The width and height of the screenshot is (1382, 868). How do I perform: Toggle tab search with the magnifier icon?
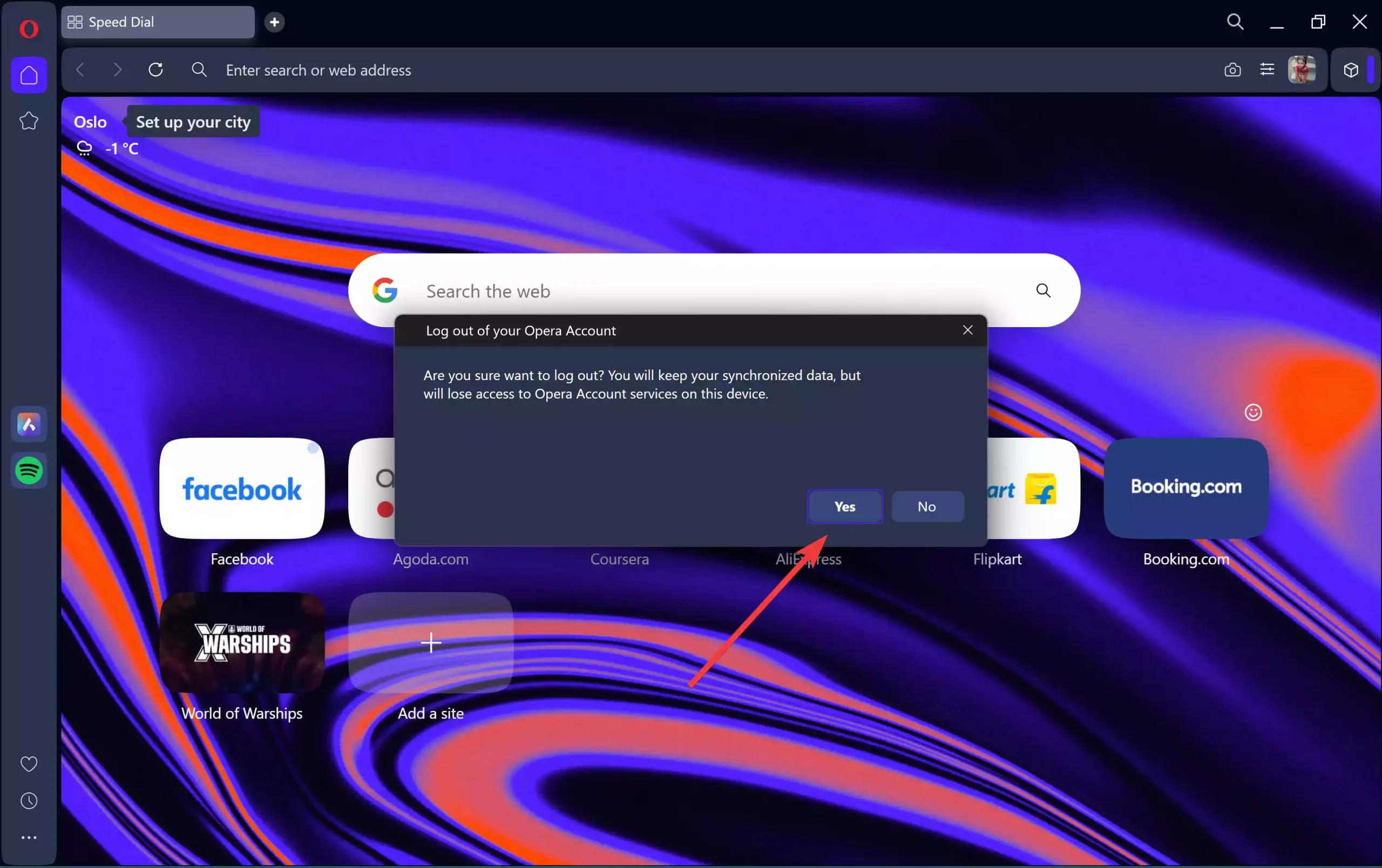click(x=1236, y=22)
